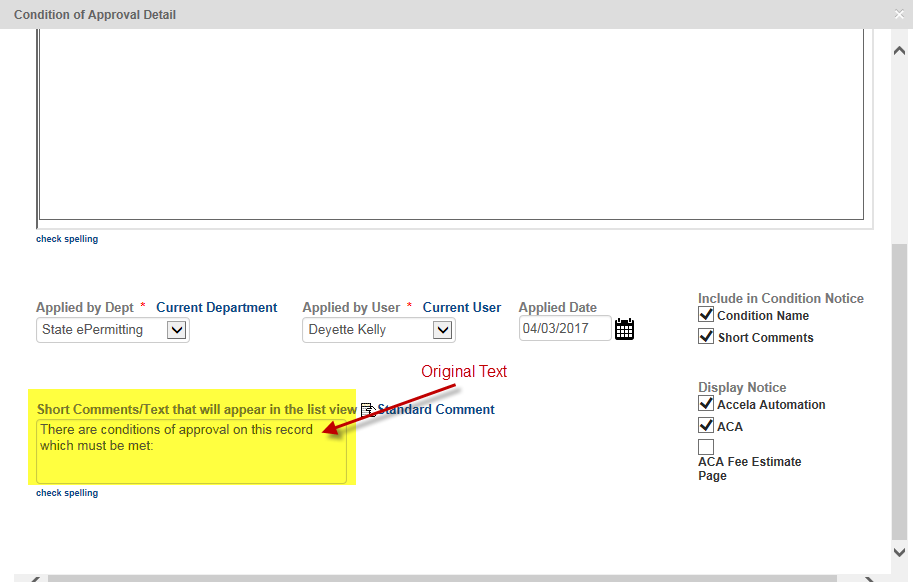The image size is (913, 582).
Task: Click the scroll up arrow on vertical scrollbar
Action: pos(900,50)
